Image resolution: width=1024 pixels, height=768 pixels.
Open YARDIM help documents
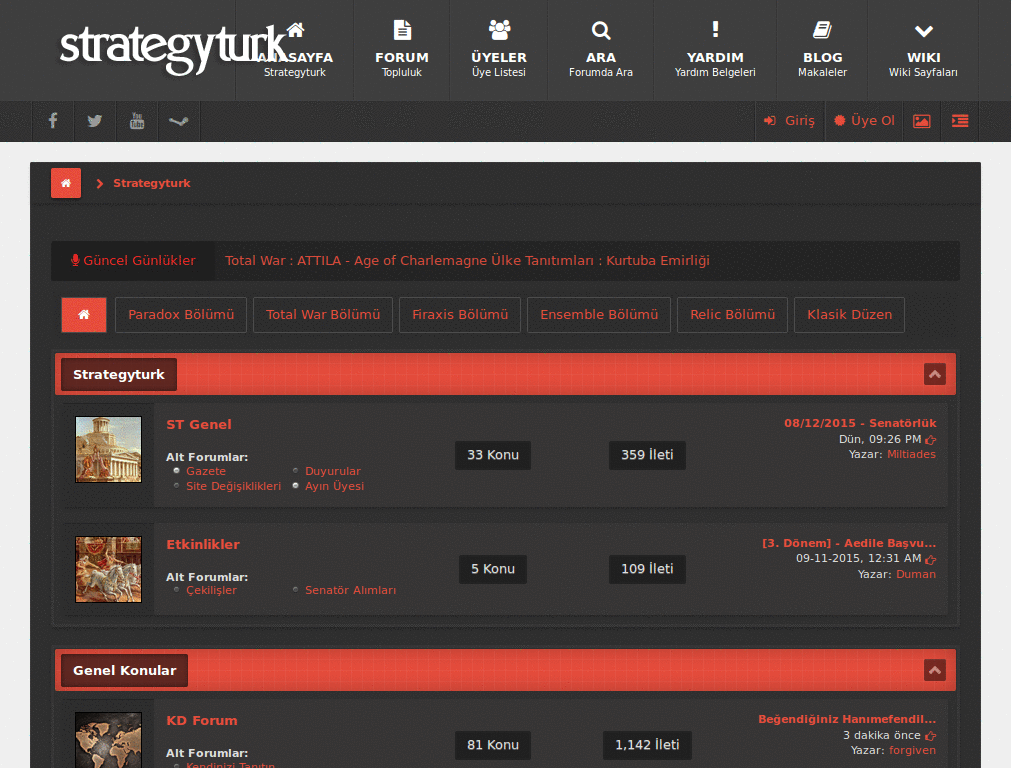[x=715, y=50]
